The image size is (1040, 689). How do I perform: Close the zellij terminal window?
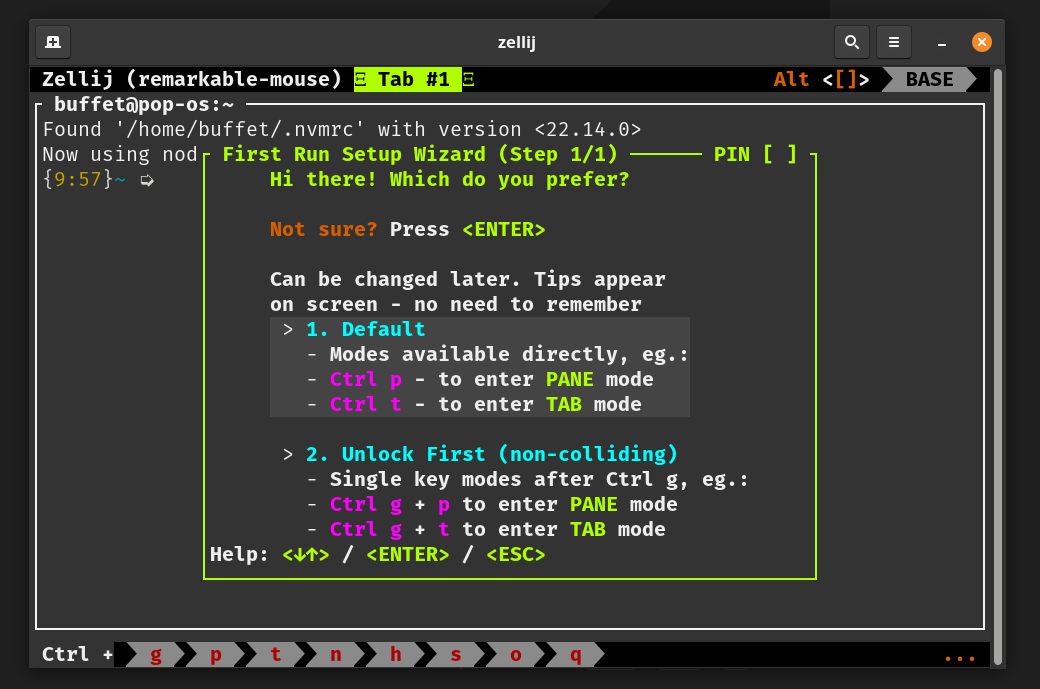pos(982,42)
